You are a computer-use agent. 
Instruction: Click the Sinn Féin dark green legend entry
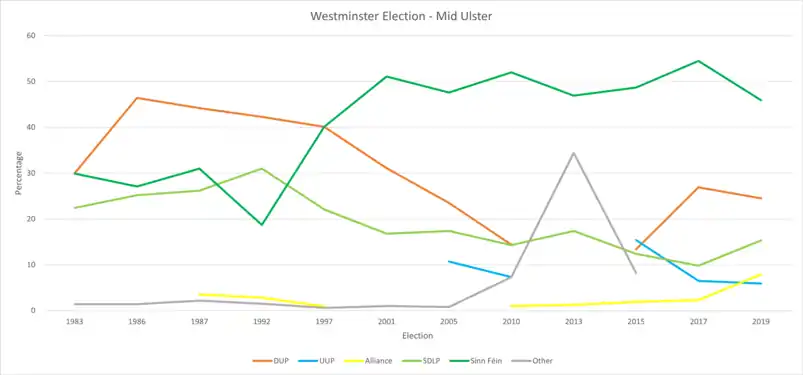tap(481, 361)
